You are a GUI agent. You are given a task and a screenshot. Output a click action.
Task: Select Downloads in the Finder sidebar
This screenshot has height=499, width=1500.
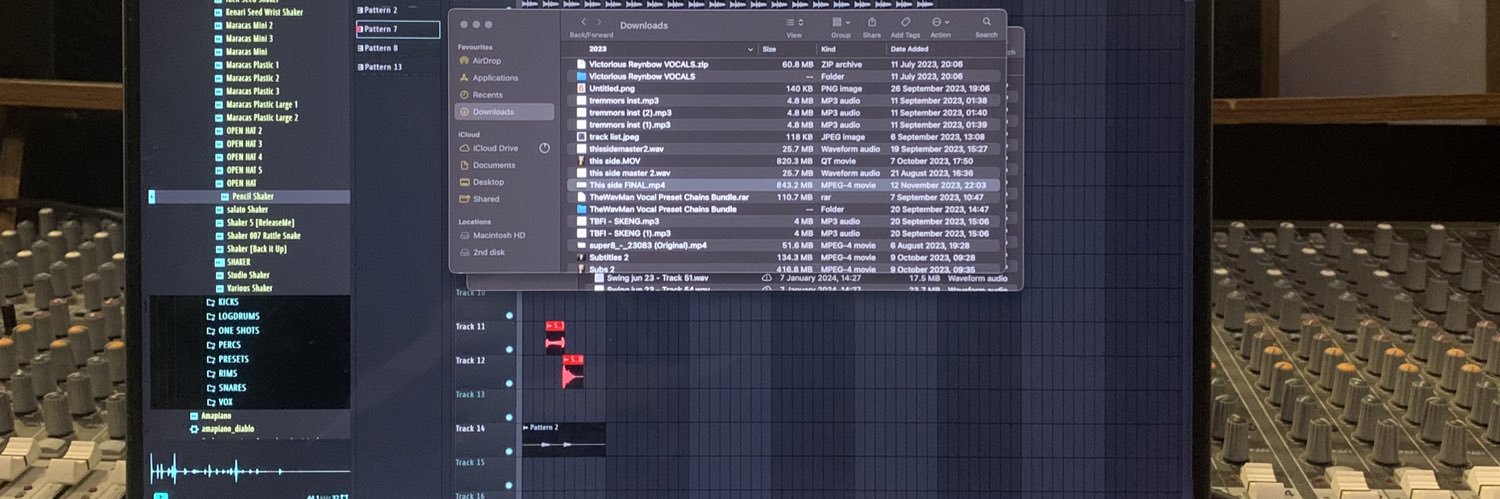point(504,112)
